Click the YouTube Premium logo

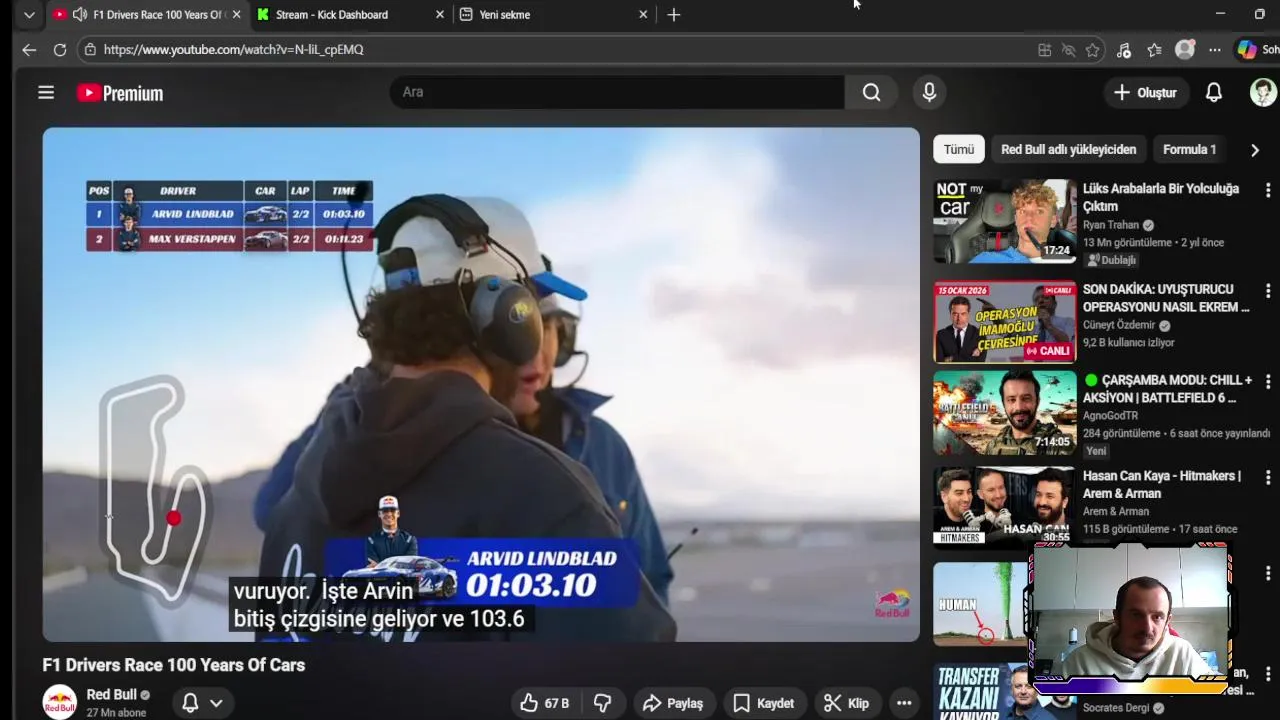point(120,93)
